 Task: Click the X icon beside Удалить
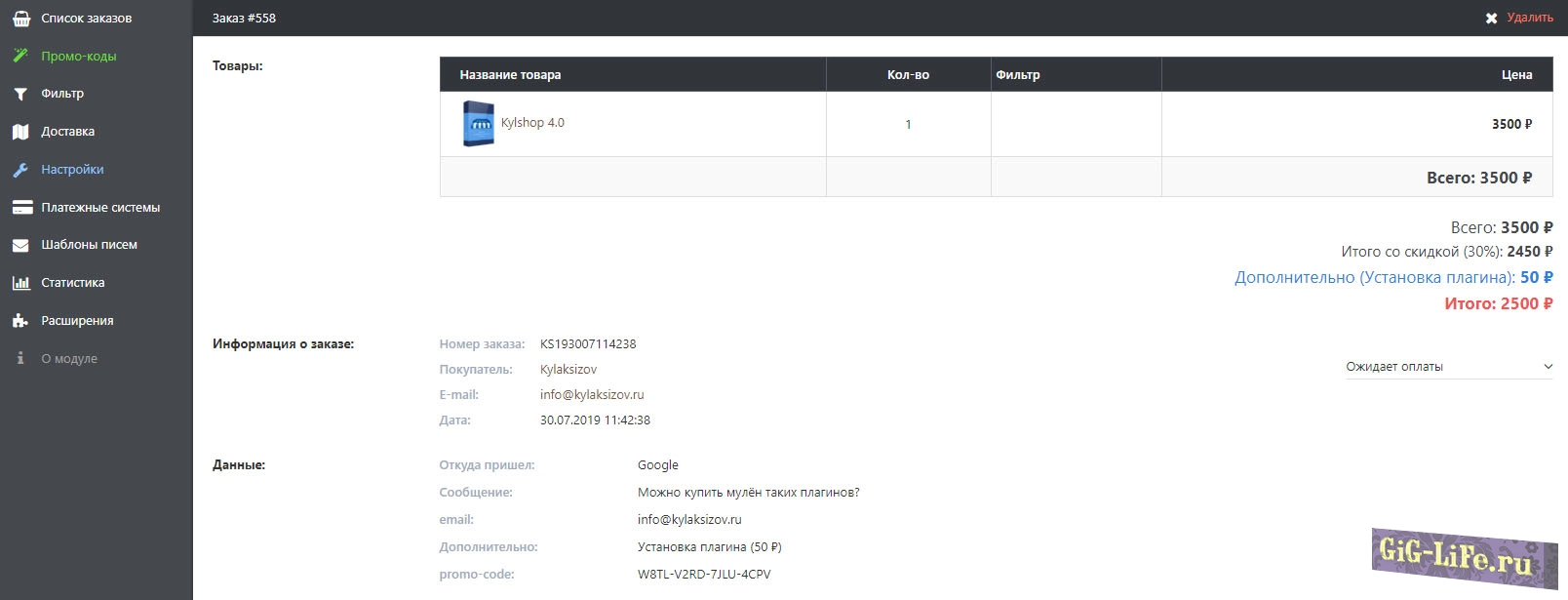pyautogui.click(x=1491, y=19)
